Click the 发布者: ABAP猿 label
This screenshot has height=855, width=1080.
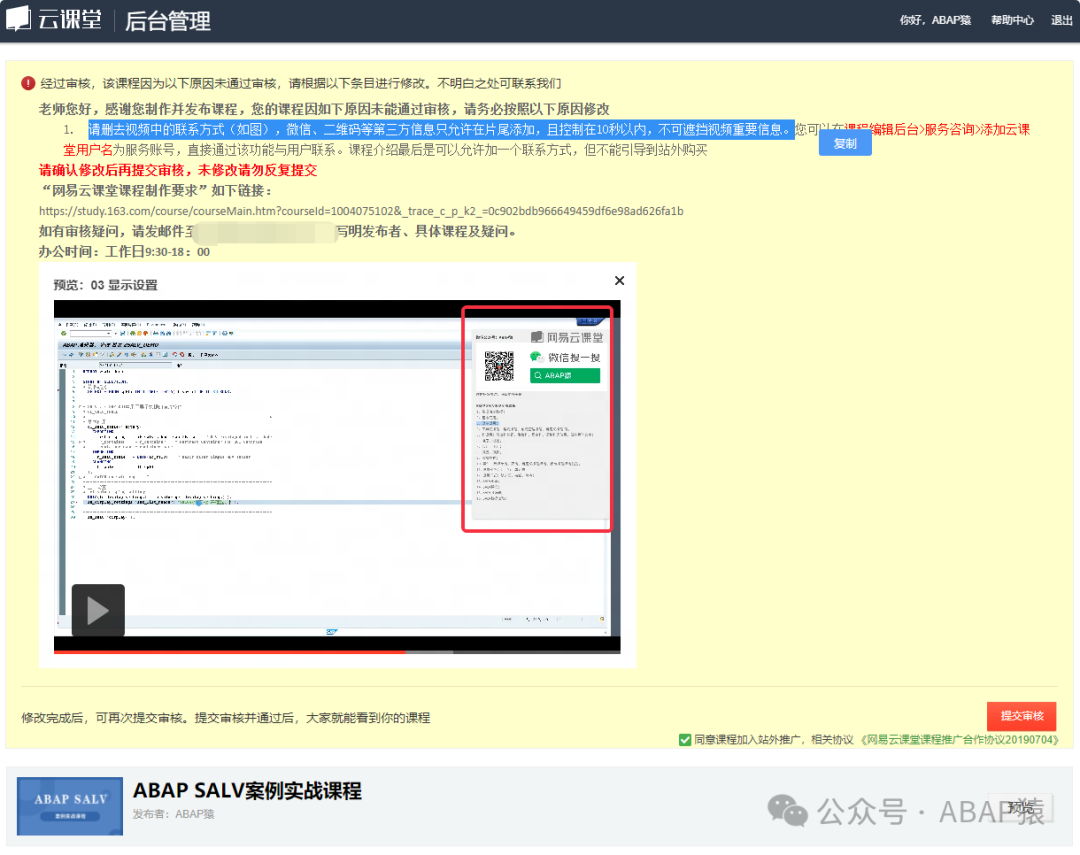coord(174,814)
